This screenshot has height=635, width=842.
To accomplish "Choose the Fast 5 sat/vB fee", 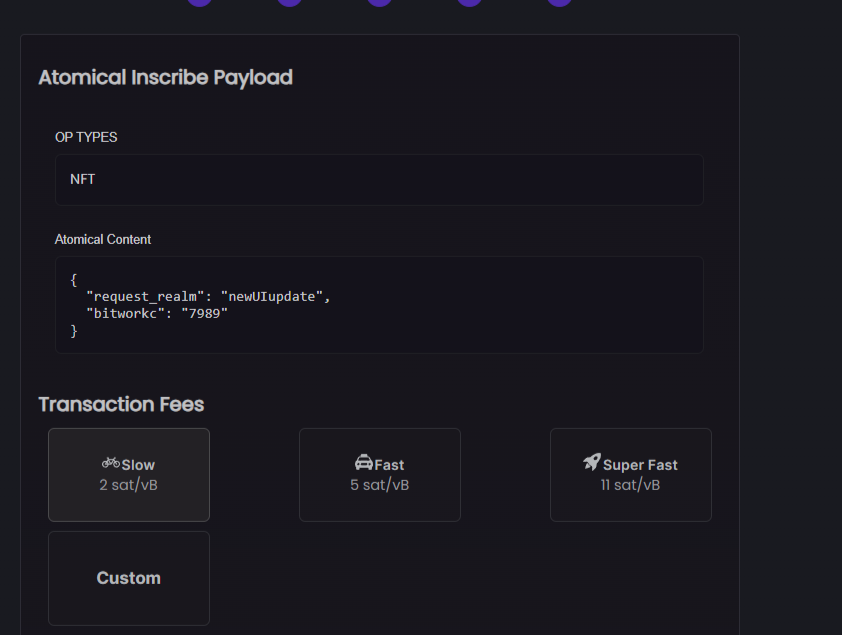I will pos(380,475).
